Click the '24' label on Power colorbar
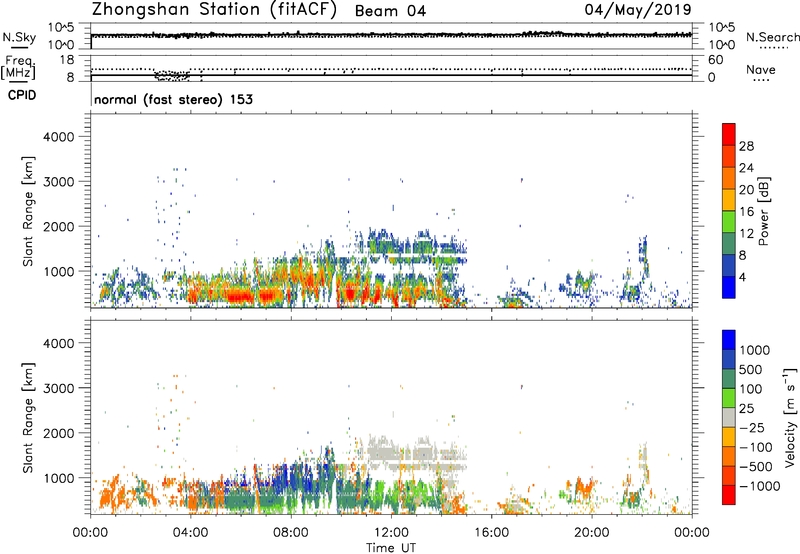The width and height of the screenshot is (800, 554). [746, 168]
